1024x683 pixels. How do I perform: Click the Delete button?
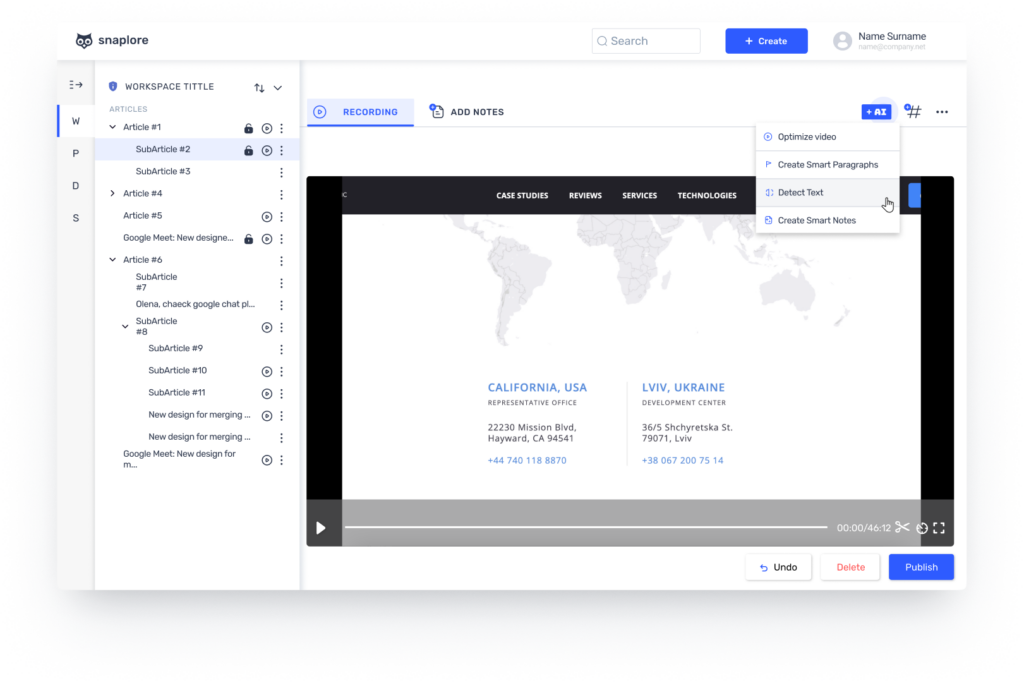click(850, 567)
